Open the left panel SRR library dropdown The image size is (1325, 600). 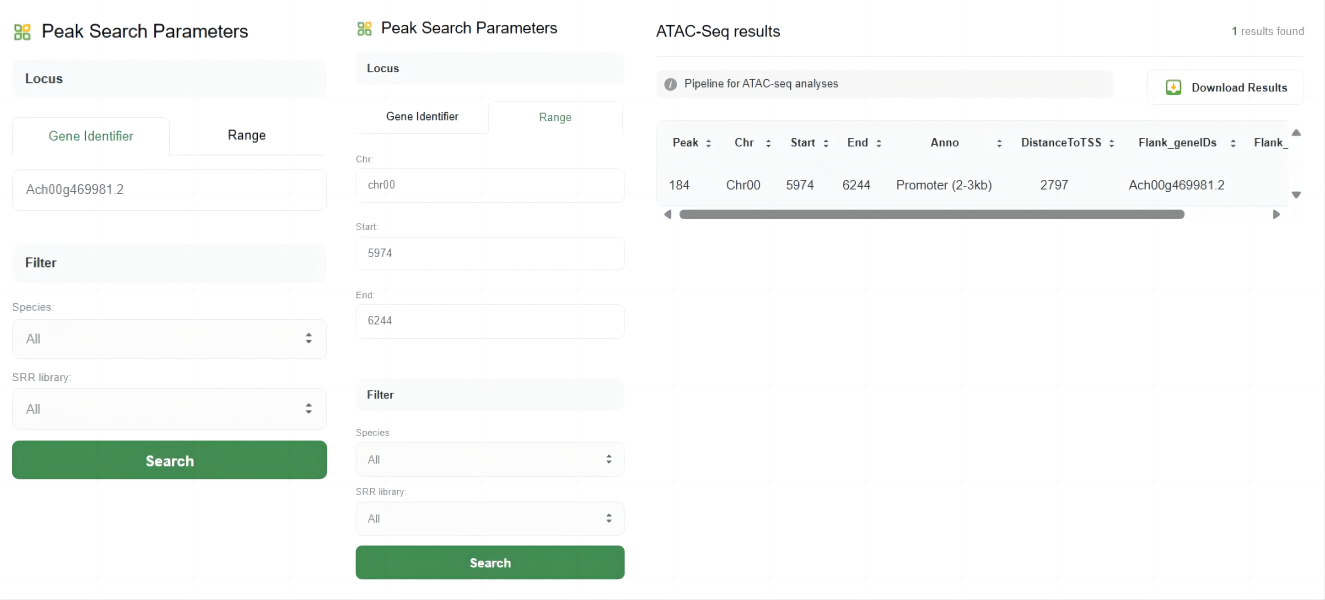coord(169,409)
